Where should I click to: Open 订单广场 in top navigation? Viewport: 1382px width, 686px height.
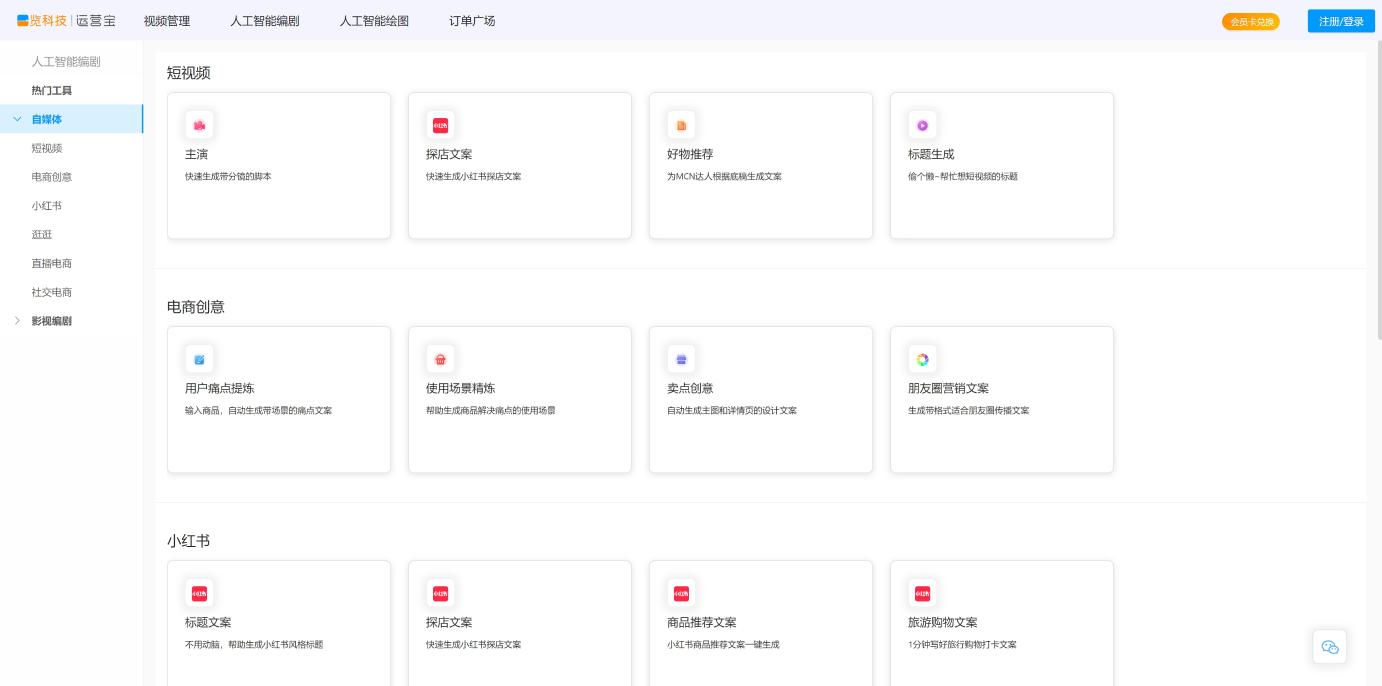(x=472, y=21)
